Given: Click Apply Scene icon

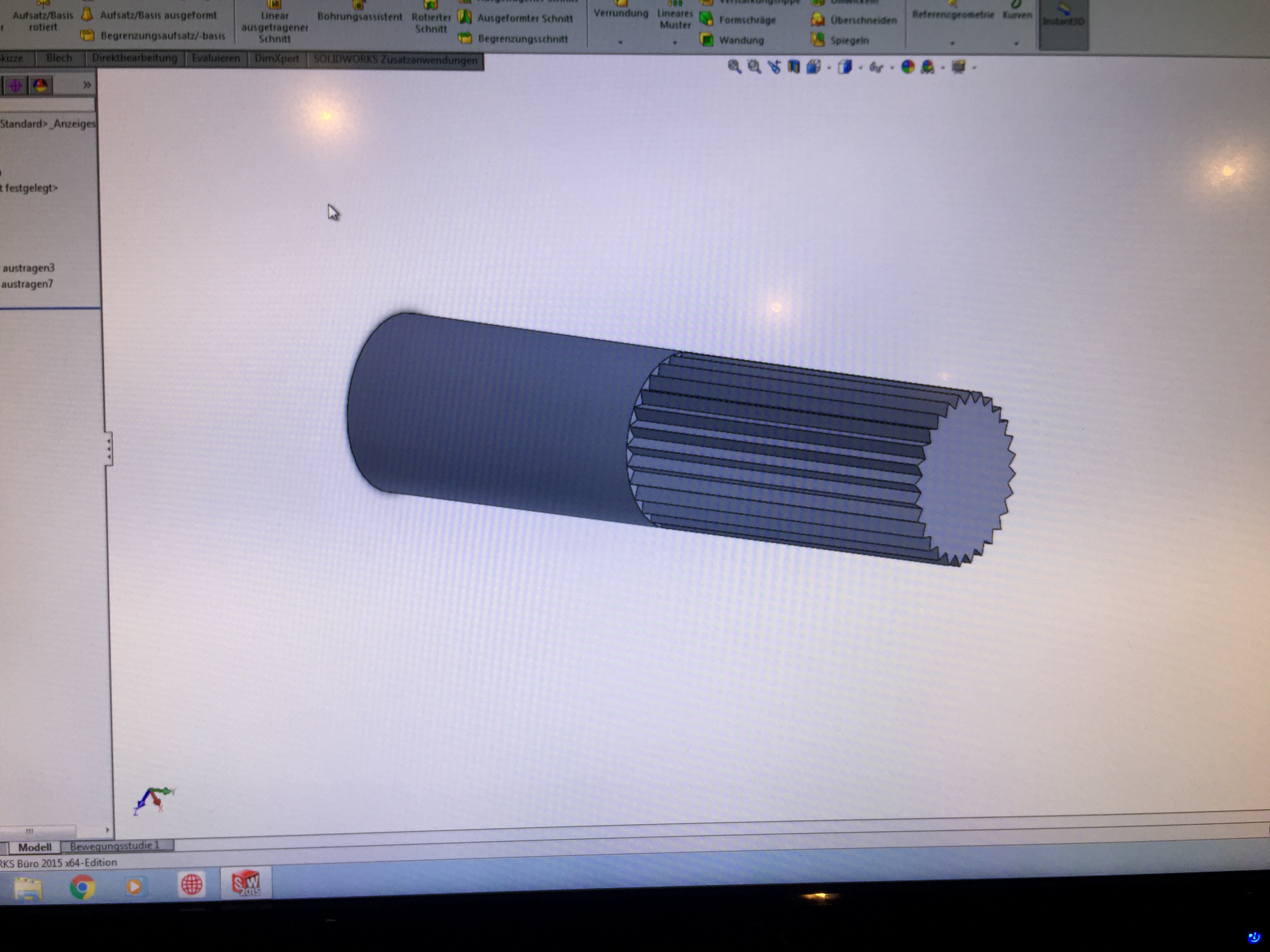Looking at the screenshot, I should tap(928, 68).
